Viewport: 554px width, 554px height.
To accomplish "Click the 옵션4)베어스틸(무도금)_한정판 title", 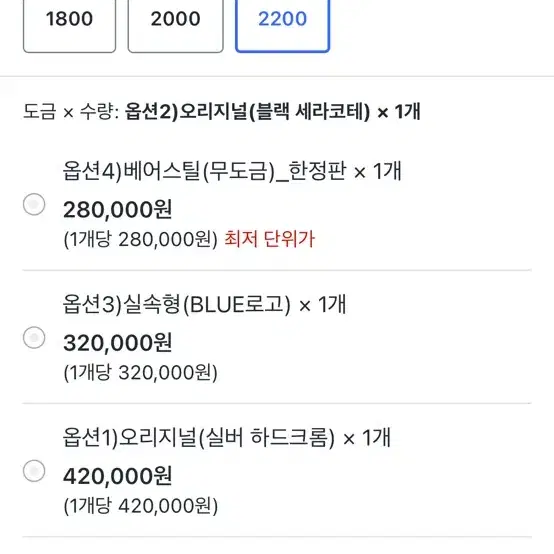I will point(203,171).
